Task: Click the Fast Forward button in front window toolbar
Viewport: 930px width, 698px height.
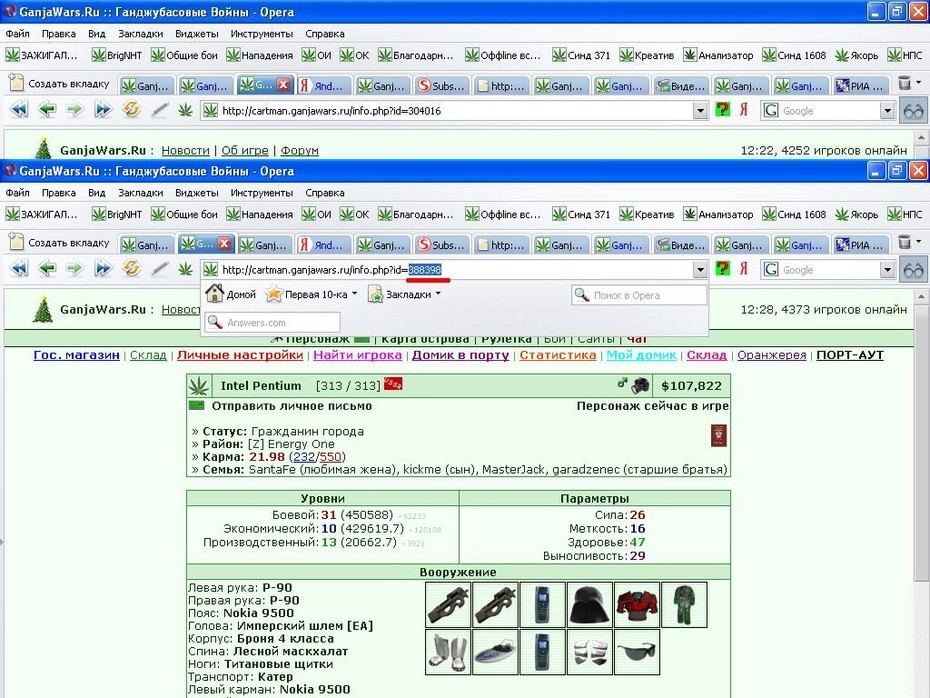Action: click(x=103, y=269)
